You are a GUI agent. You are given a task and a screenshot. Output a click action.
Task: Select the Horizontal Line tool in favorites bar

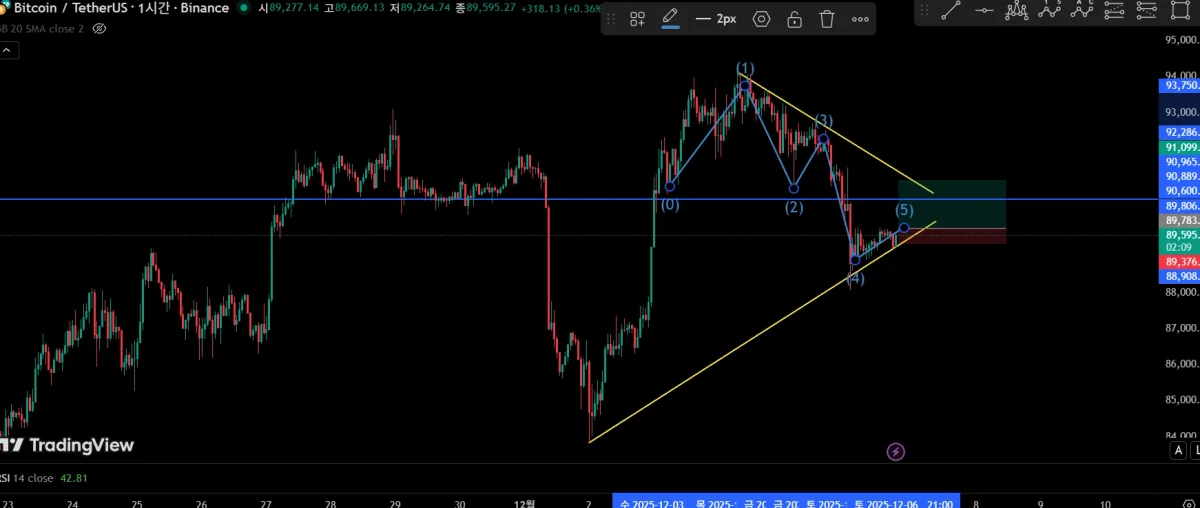985,11
